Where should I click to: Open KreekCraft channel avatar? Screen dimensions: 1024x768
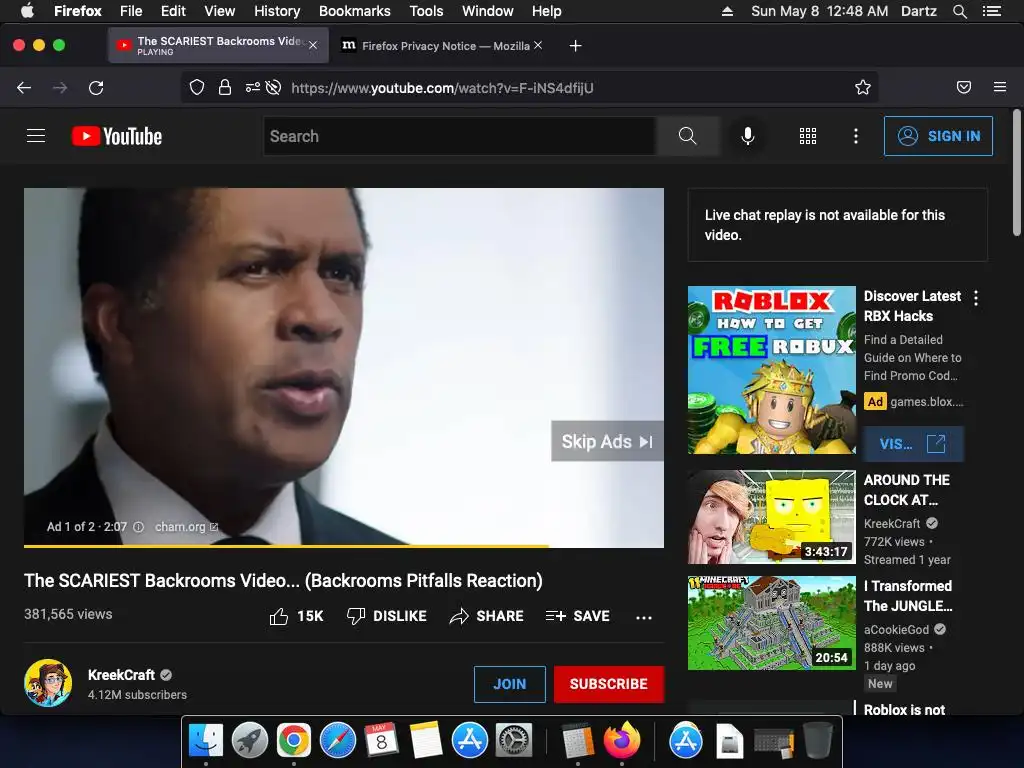48,683
